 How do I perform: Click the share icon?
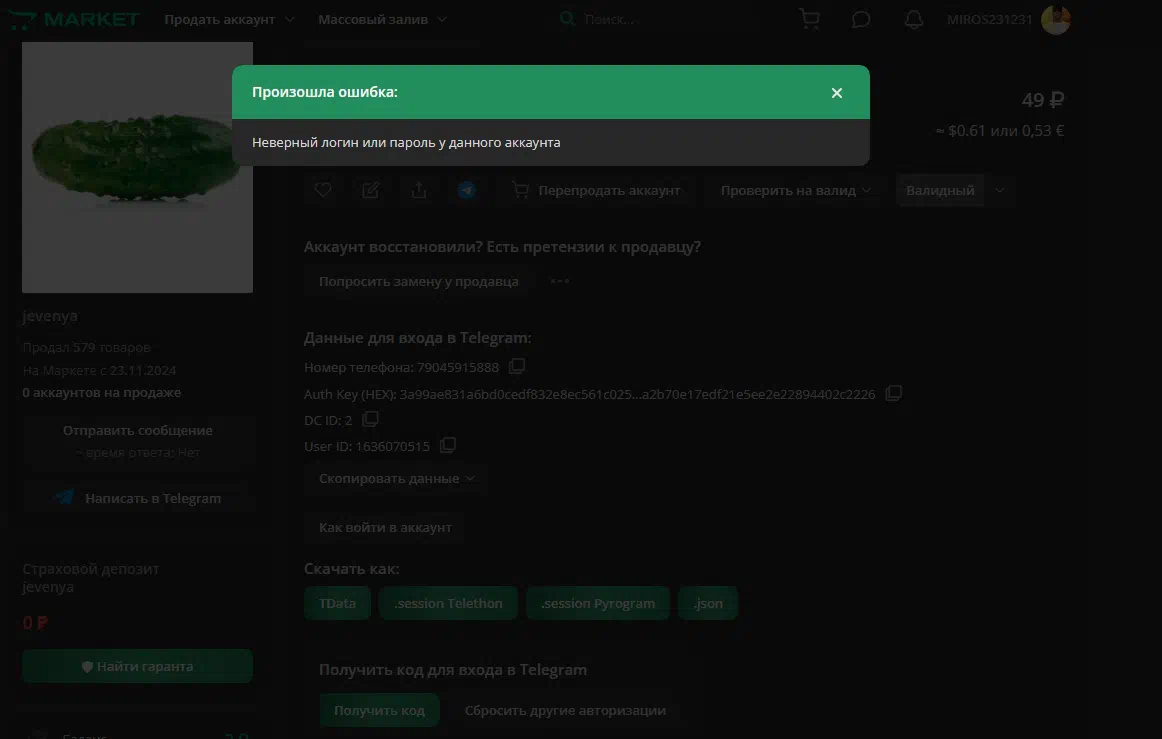pyautogui.click(x=419, y=190)
